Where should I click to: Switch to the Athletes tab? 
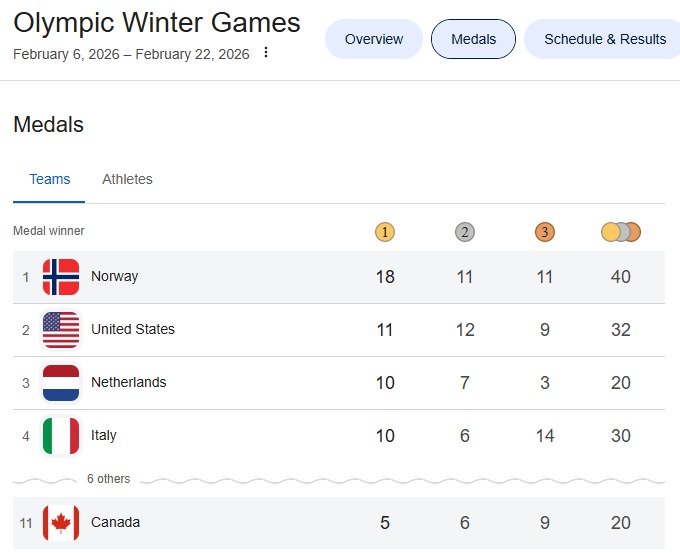click(x=127, y=180)
